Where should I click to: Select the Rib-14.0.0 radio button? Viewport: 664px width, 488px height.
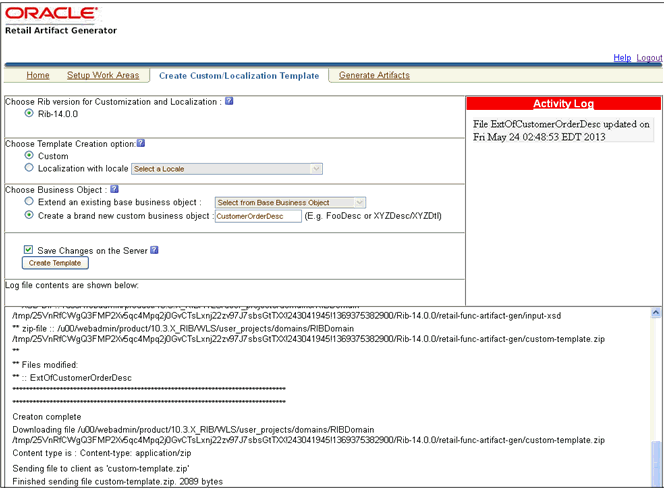coord(29,113)
